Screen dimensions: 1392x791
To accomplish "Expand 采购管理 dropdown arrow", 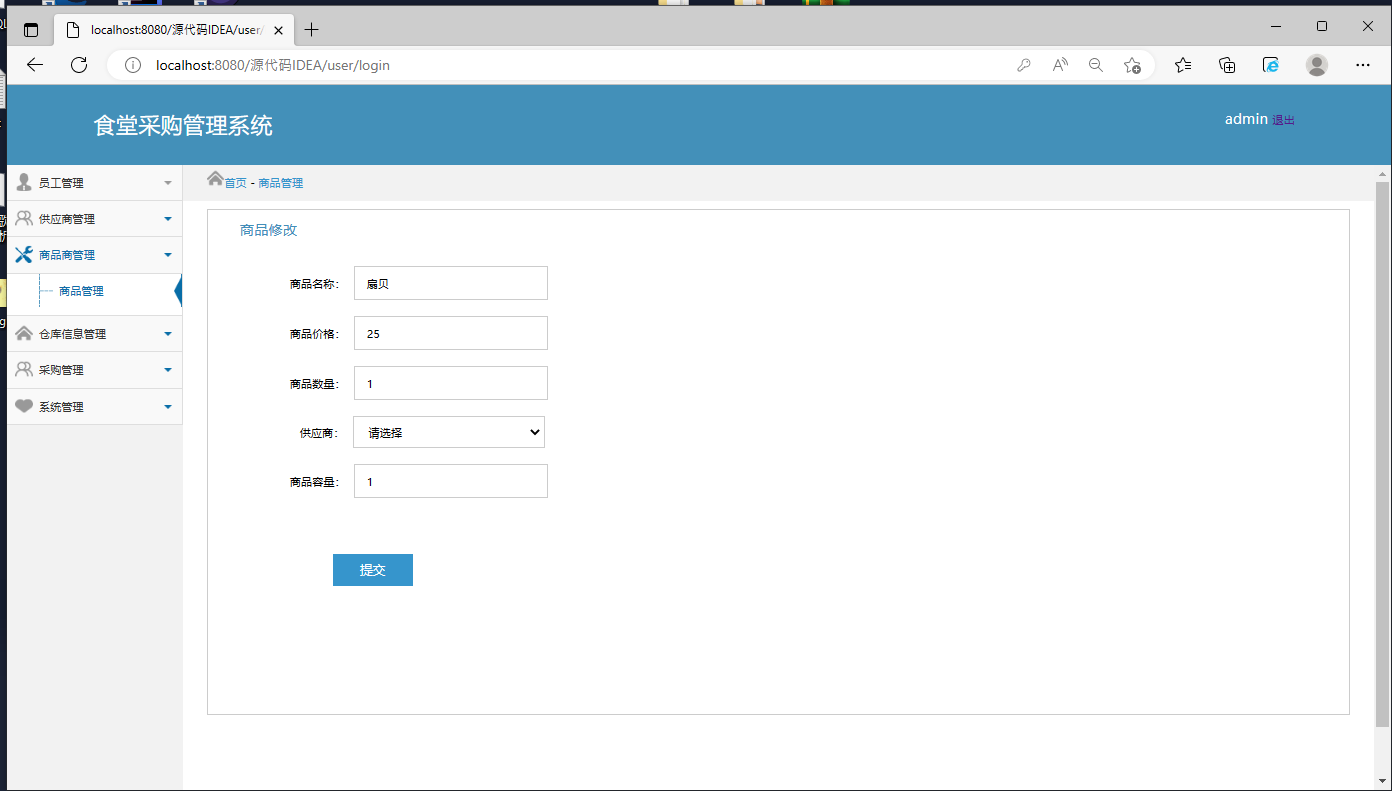I will tap(168, 370).
